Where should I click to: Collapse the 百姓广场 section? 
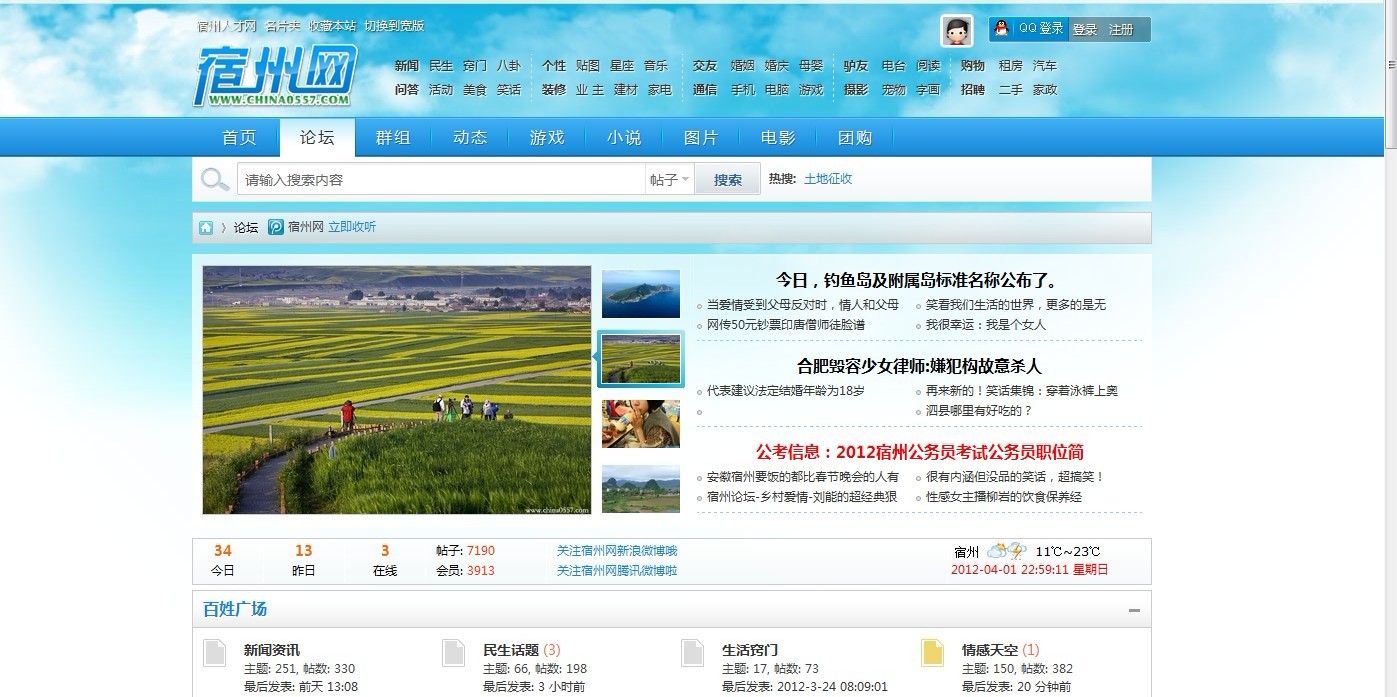coord(1134,610)
